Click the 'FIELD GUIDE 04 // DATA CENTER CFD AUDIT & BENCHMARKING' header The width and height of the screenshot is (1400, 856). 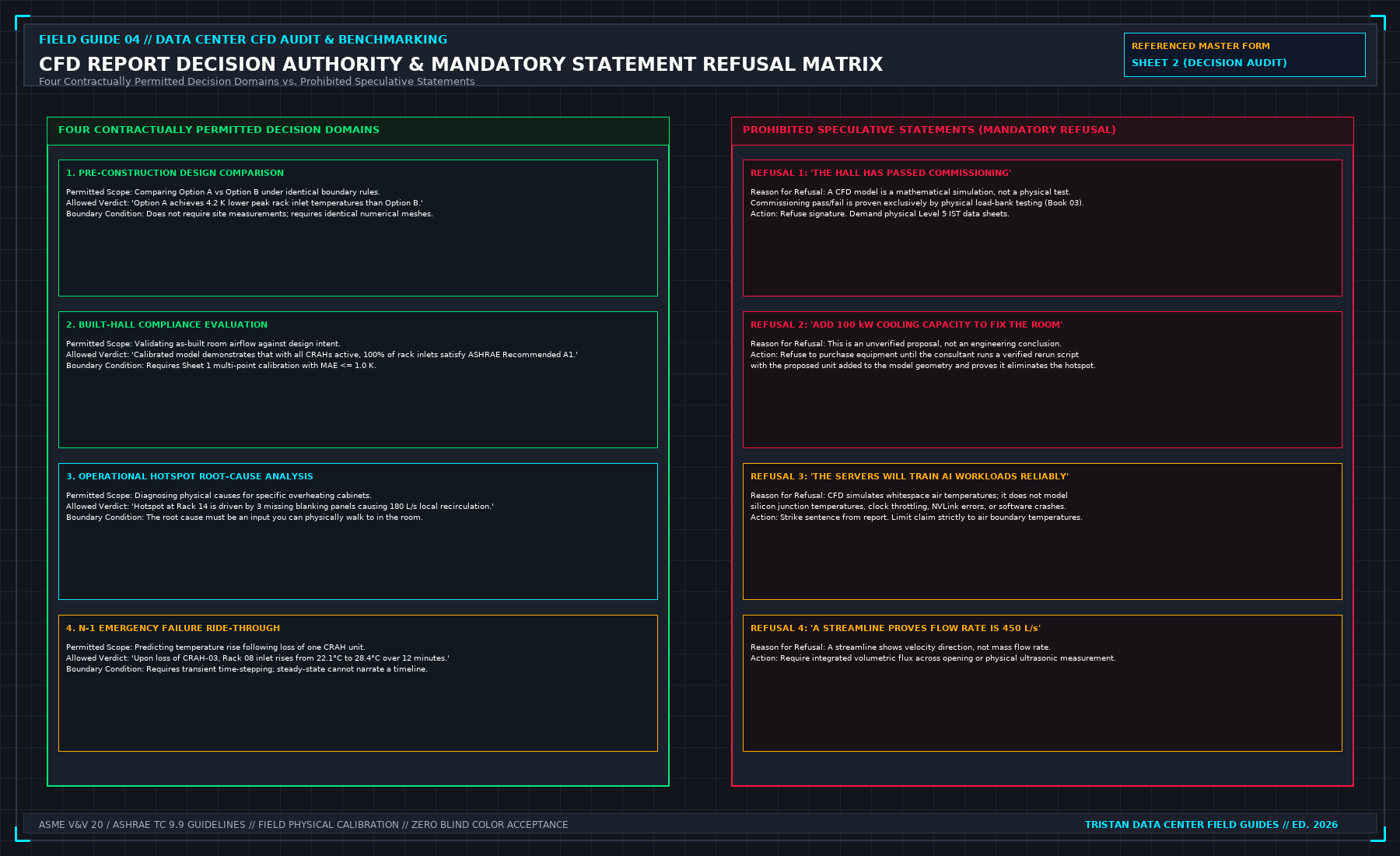click(243, 40)
